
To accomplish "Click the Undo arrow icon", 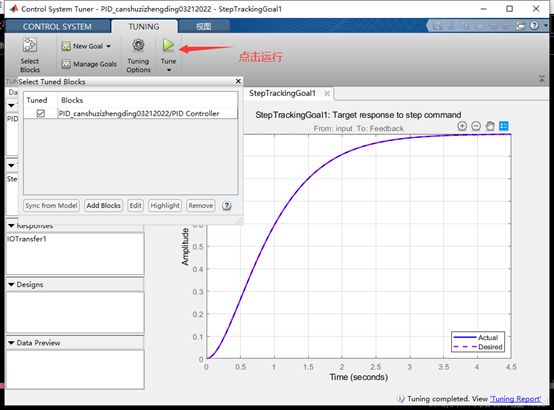I will pyautogui.click(x=493, y=26).
